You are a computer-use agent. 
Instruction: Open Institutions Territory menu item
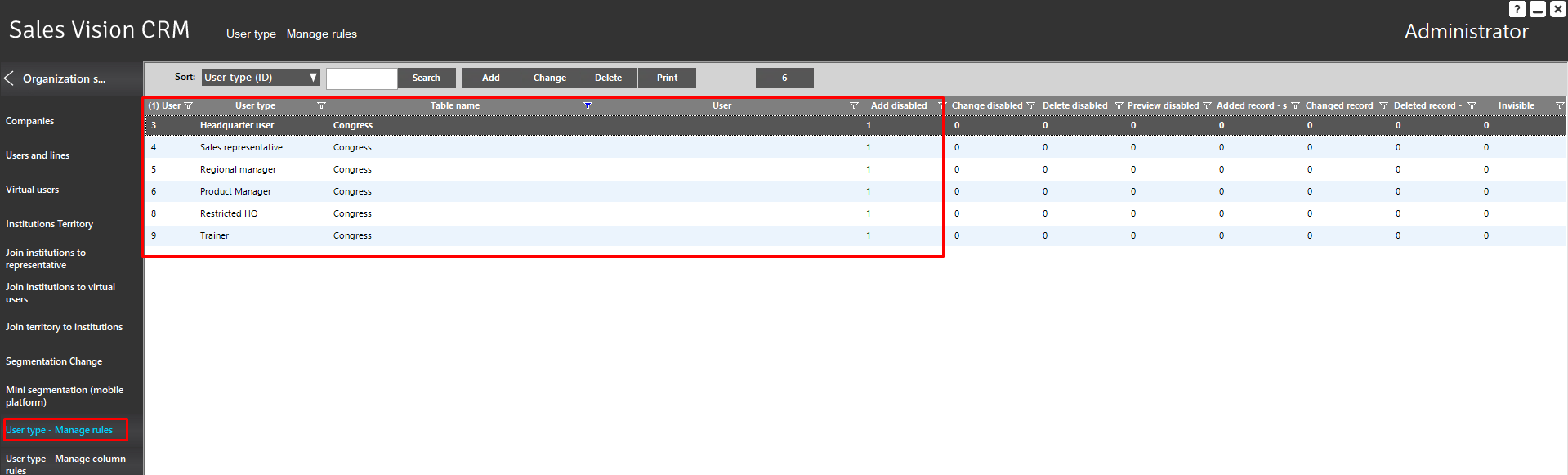49,224
